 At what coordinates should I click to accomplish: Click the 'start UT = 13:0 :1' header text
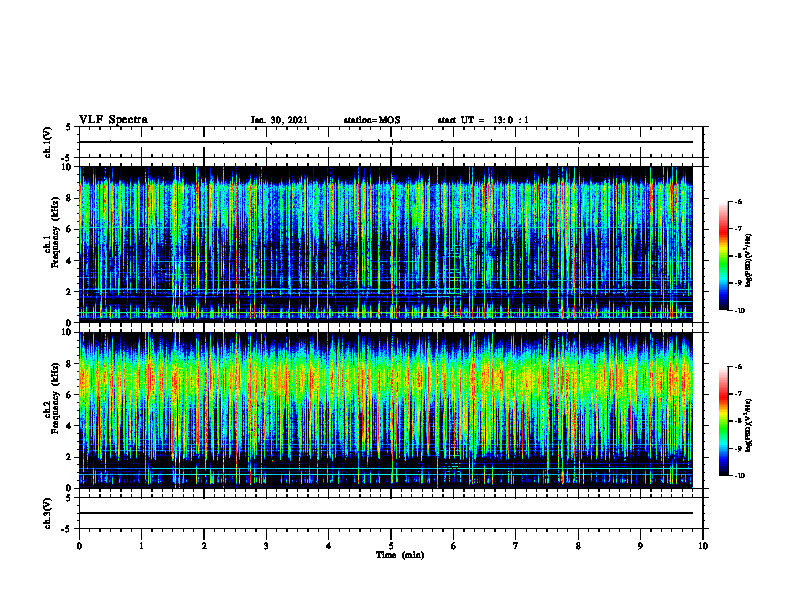(483, 120)
